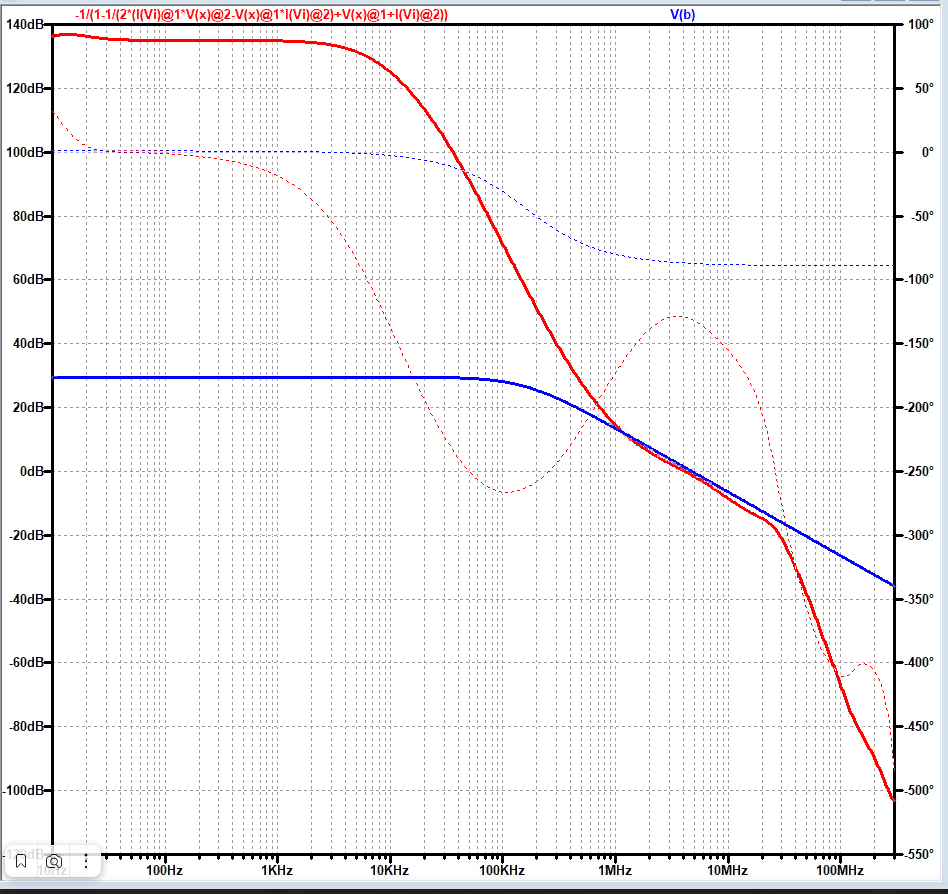The width and height of the screenshot is (948, 894).
Task: Open the three-dot more options menu
Action: [x=86, y=861]
